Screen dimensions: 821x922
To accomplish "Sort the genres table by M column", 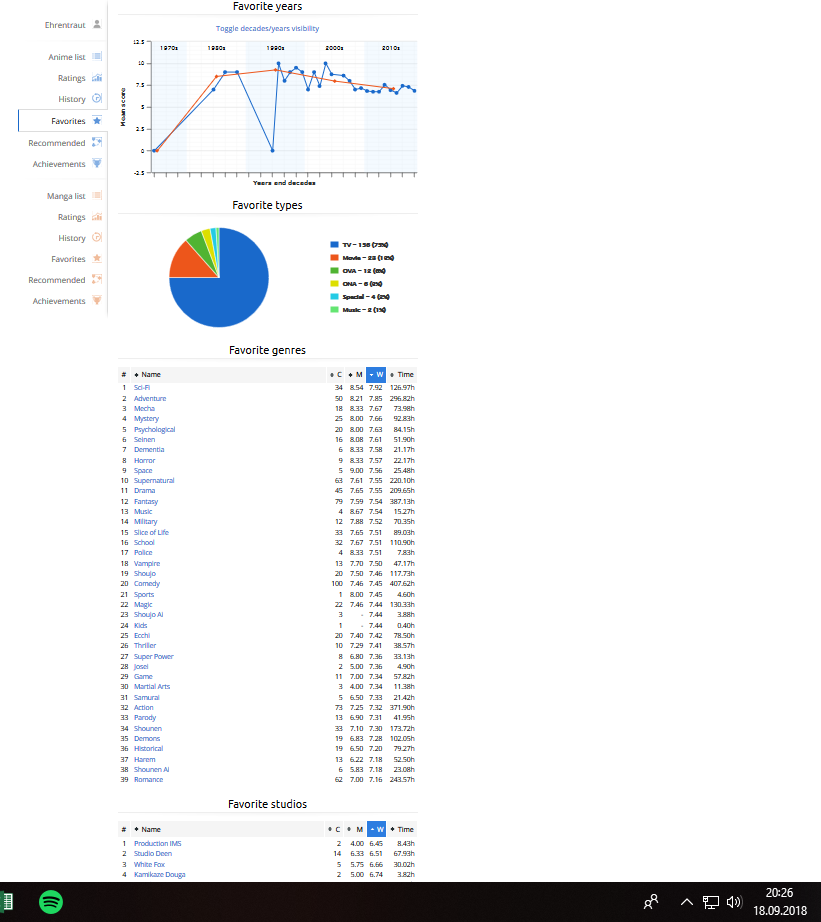I will tap(355, 375).
